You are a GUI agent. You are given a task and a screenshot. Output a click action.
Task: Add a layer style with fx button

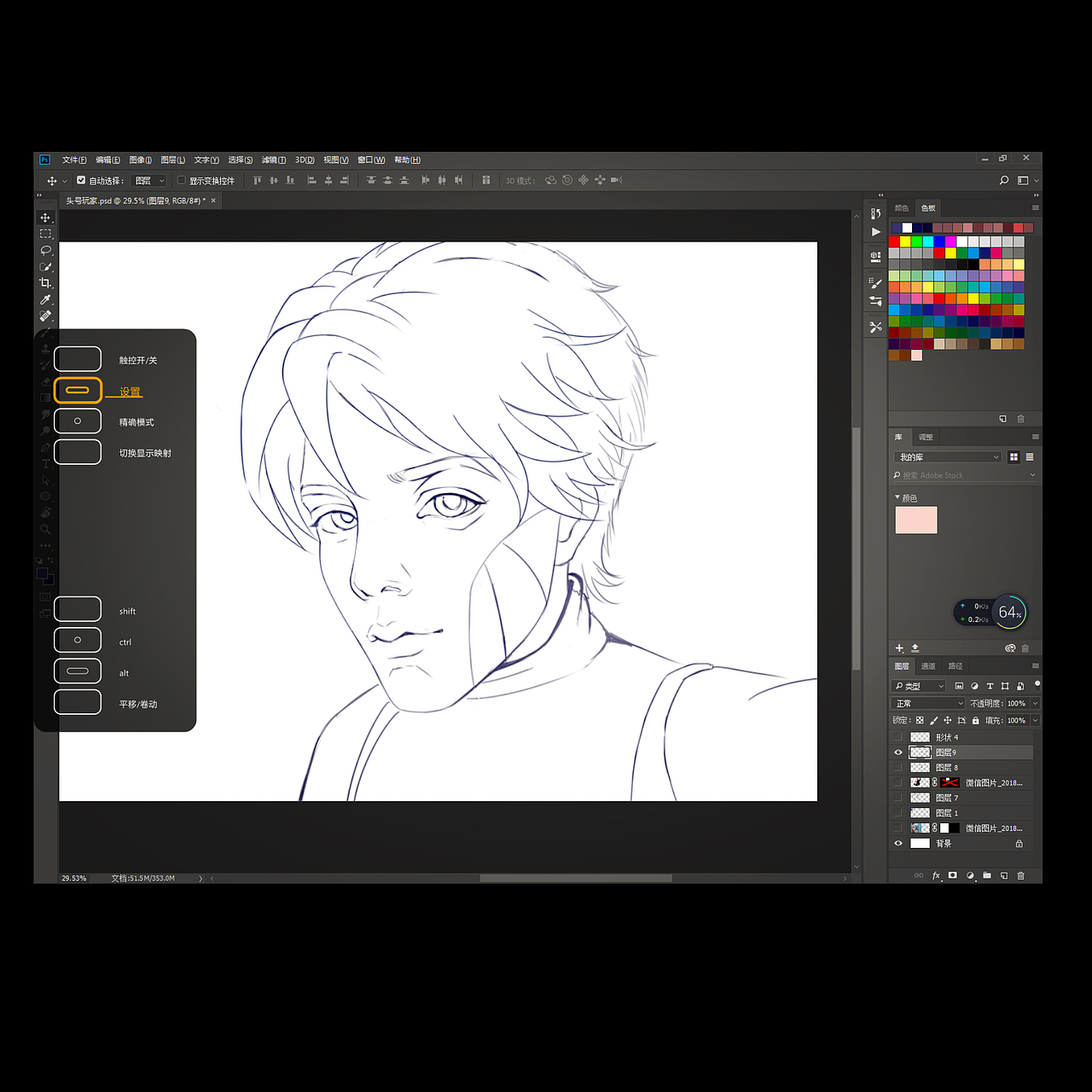(x=936, y=875)
